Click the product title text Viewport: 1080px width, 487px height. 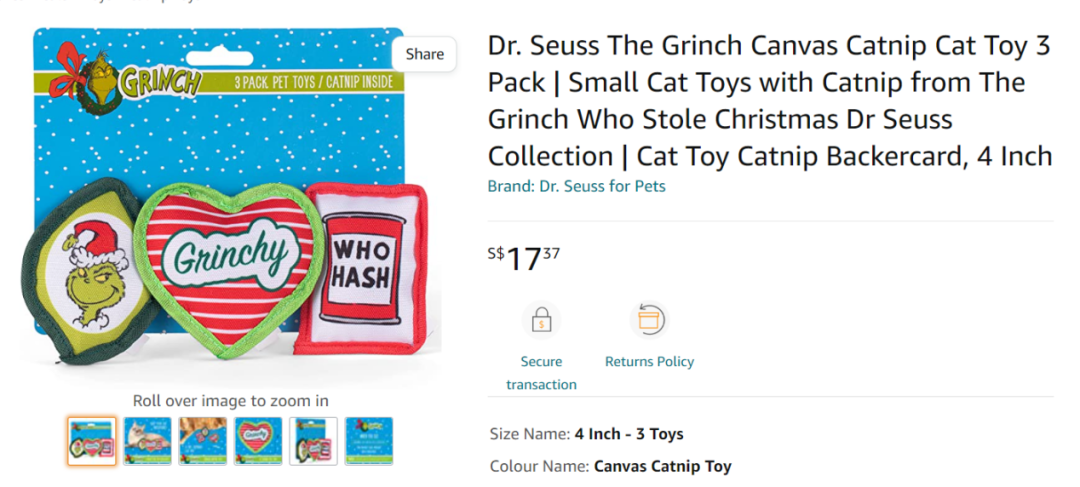click(770, 101)
